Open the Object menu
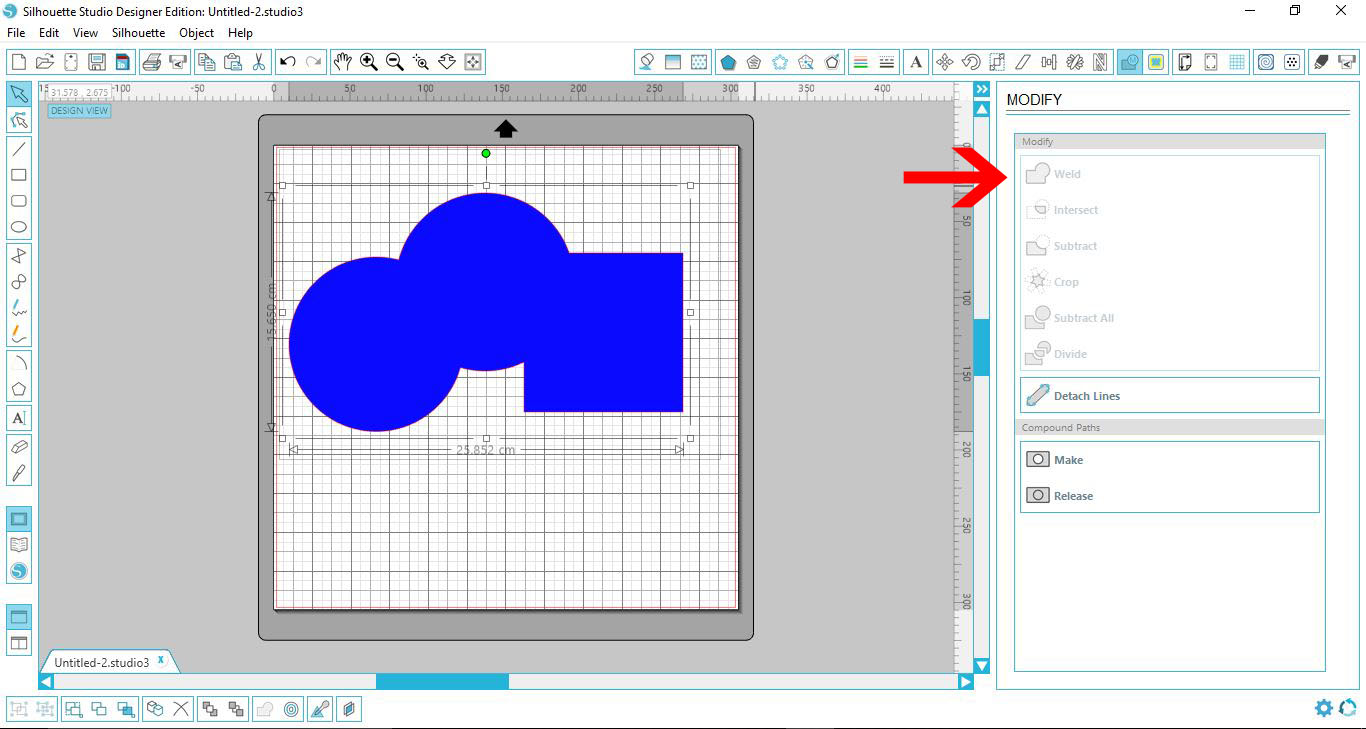The height and width of the screenshot is (729, 1366). tap(196, 33)
